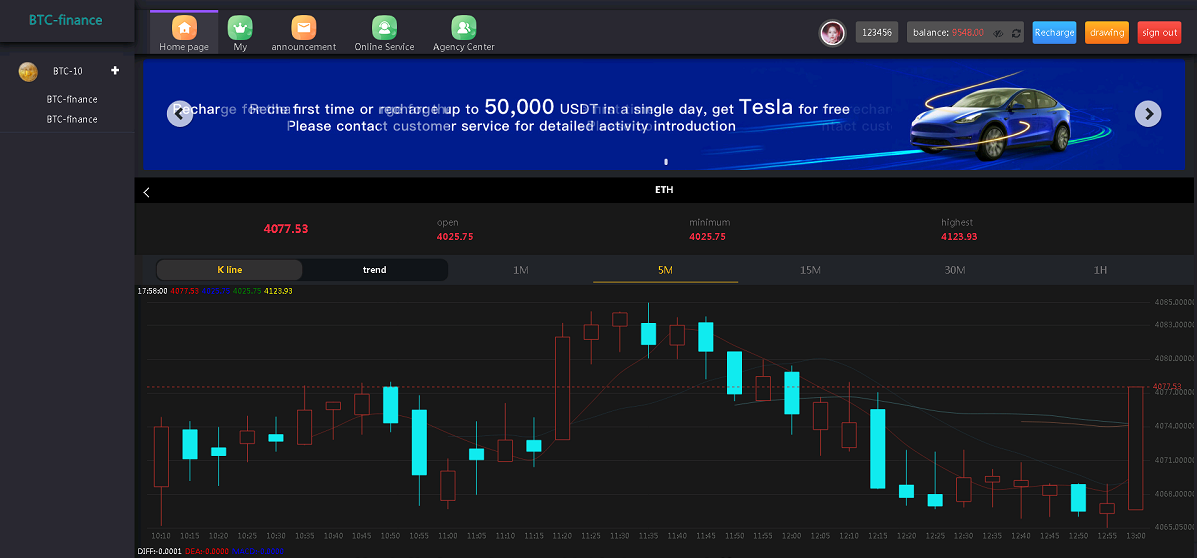The width and height of the screenshot is (1198, 558).
Task: Open the Home page icon
Action: coord(184,28)
